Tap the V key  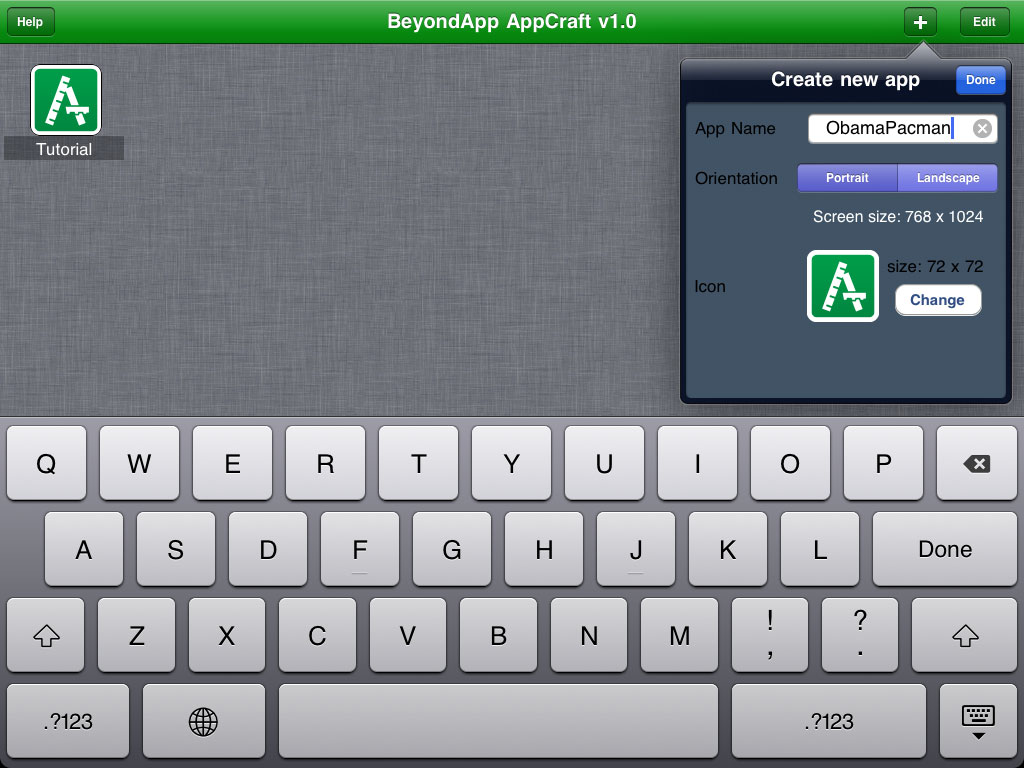[408, 635]
